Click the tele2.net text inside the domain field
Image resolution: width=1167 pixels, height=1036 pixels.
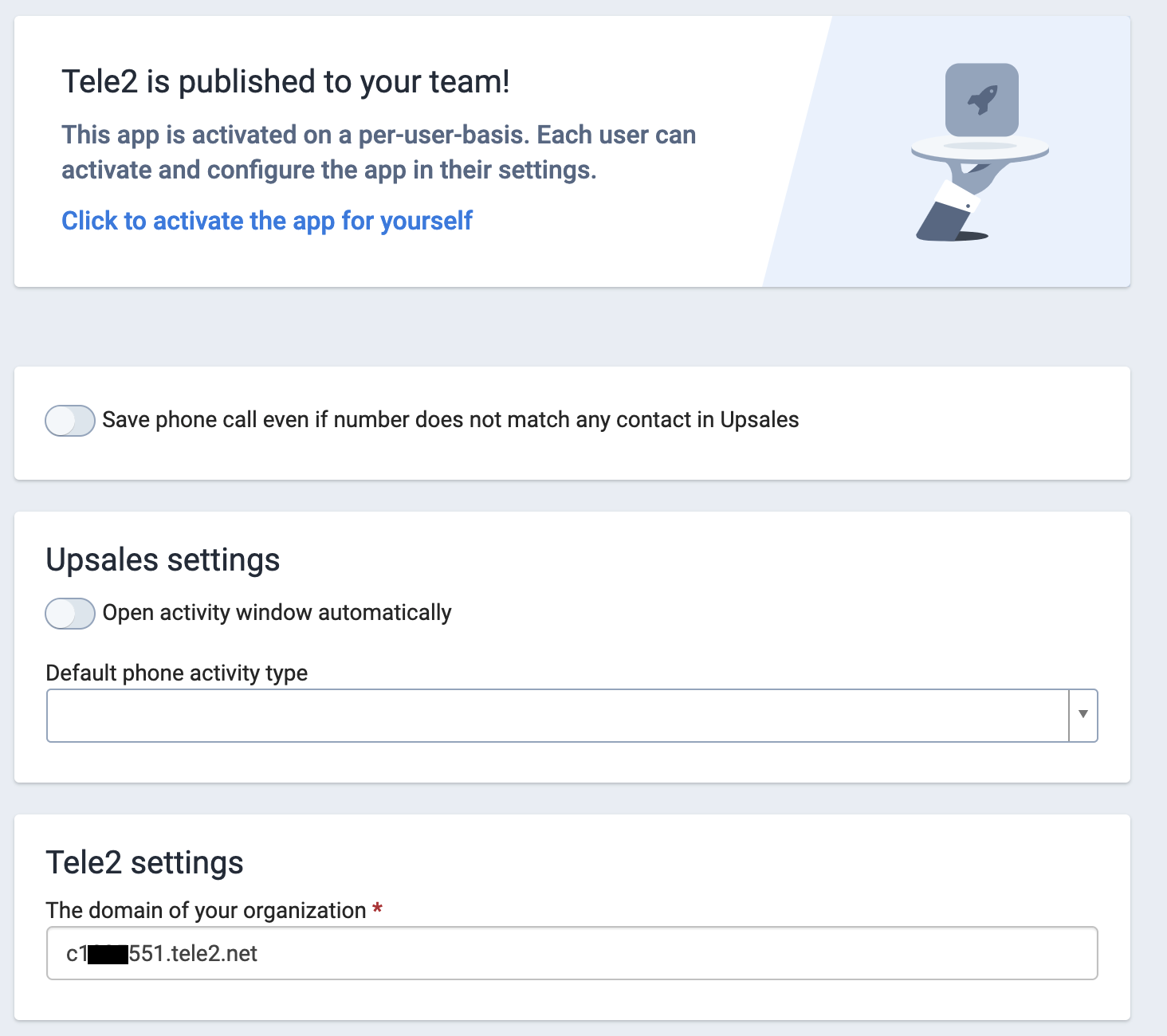coord(214,953)
